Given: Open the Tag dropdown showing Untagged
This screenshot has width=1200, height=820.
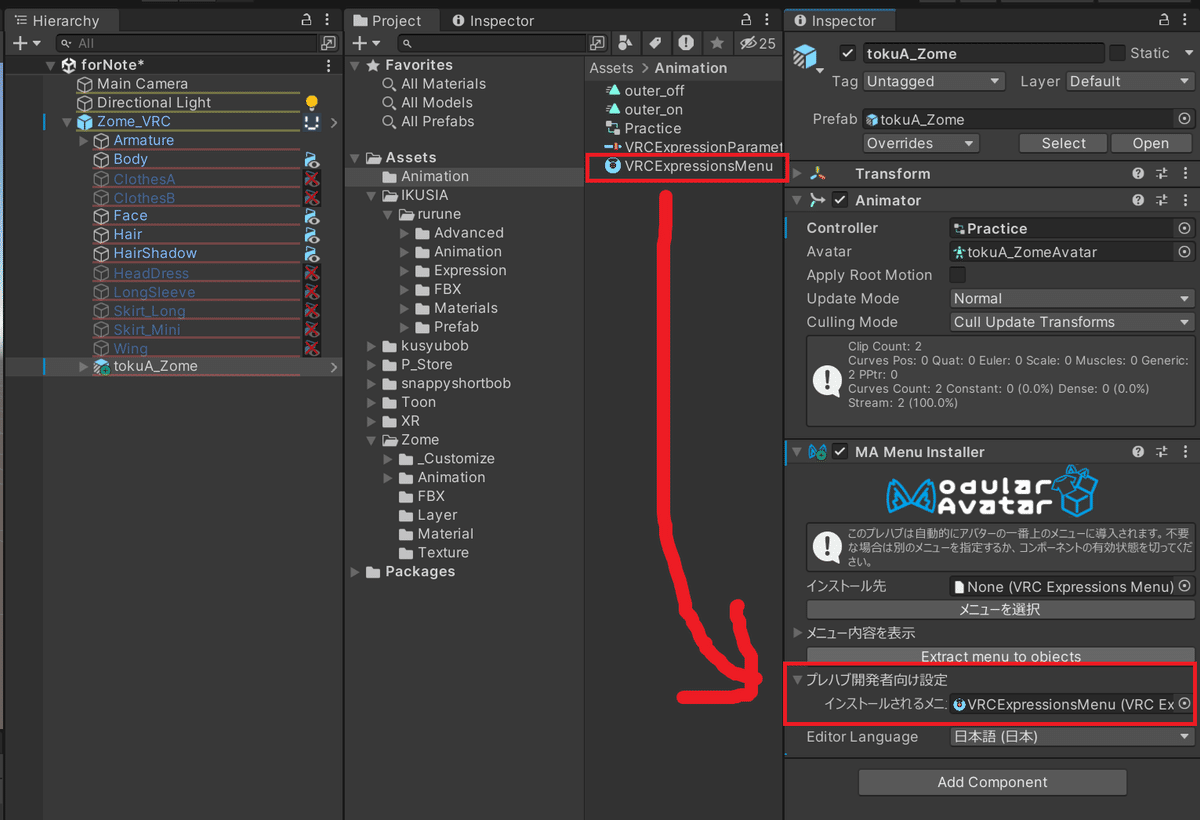Looking at the screenshot, I should click(x=933, y=81).
